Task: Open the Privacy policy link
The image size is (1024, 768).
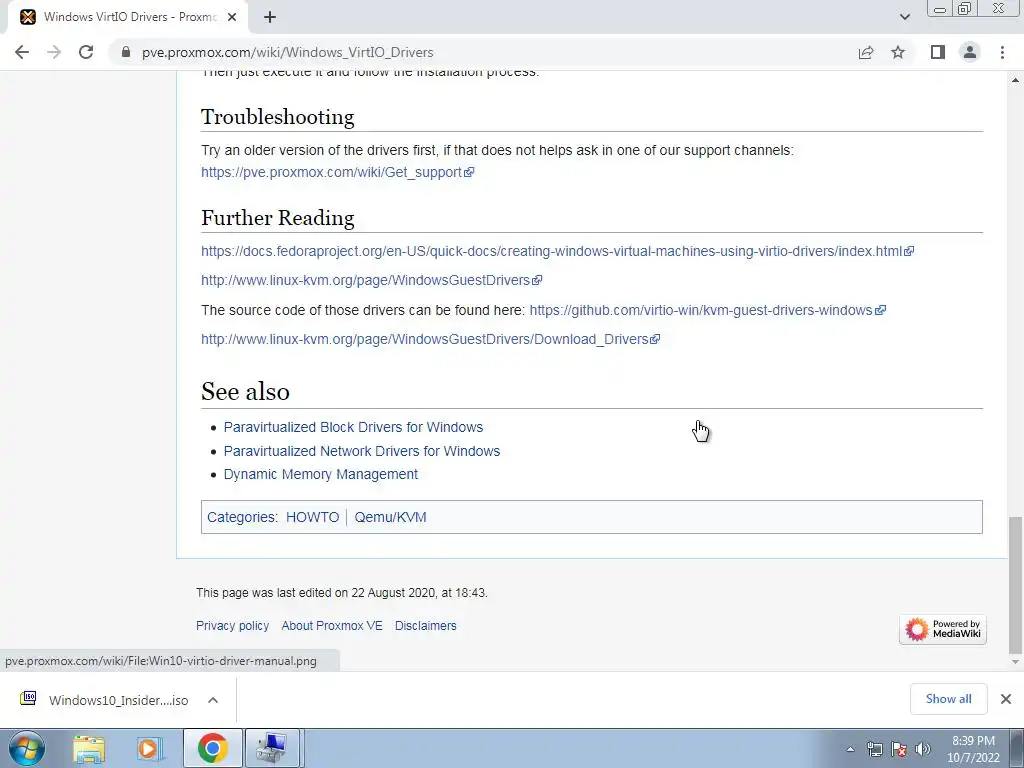Action: [x=232, y=626]
